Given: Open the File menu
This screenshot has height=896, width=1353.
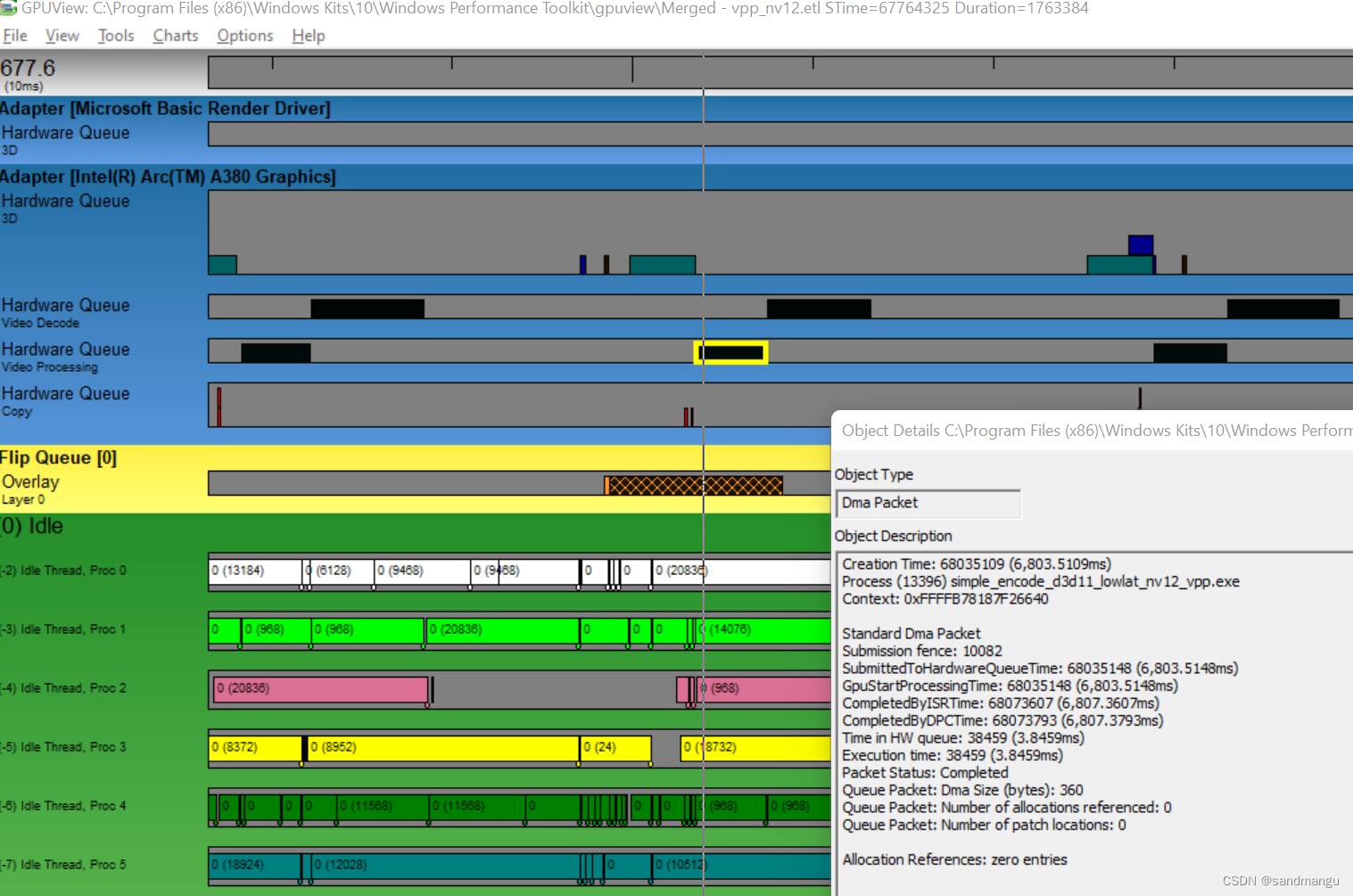Looking at the screenshot, I should 14,36.
